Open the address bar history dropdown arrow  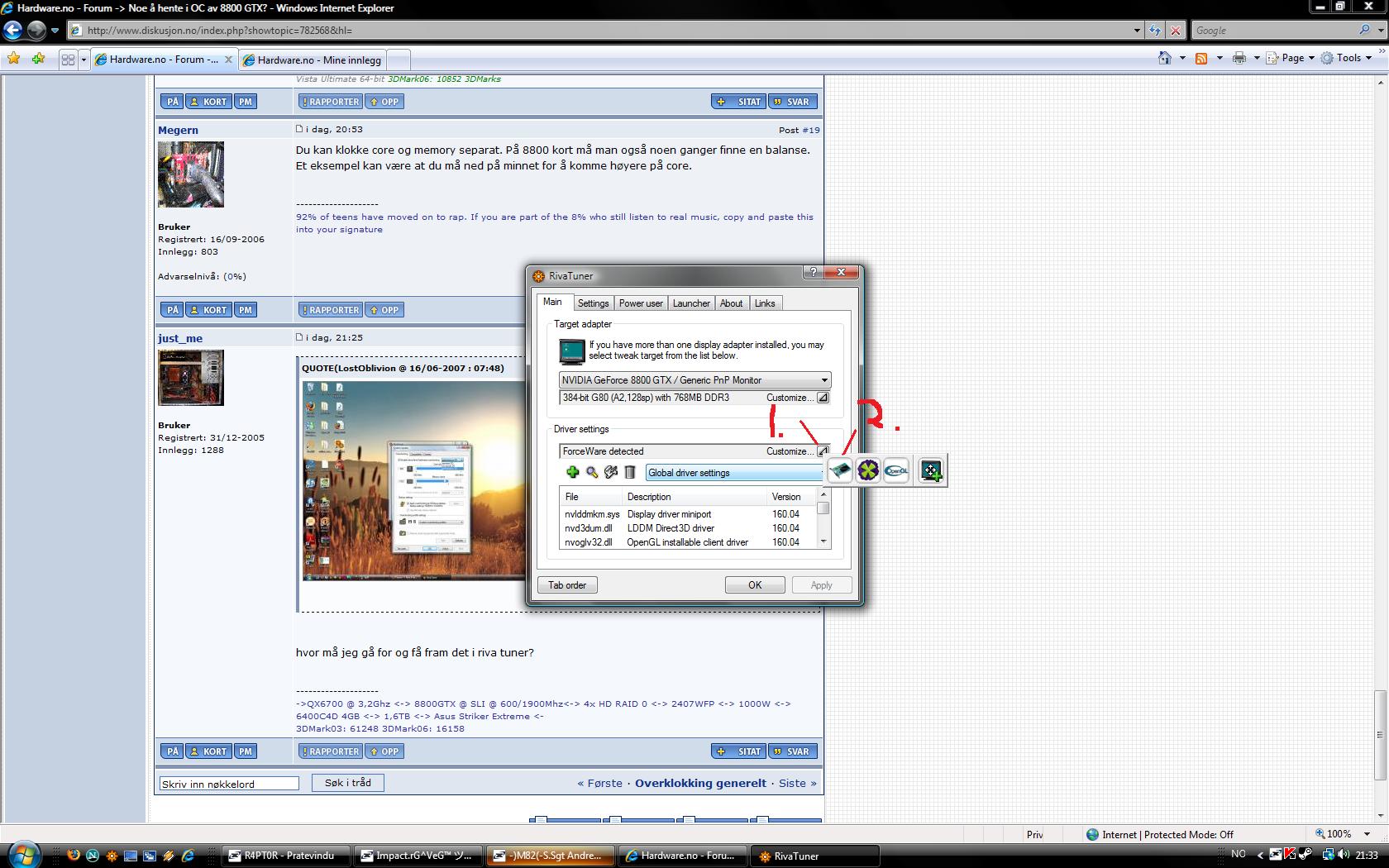pyautogui.click(x=1137, y=31)
